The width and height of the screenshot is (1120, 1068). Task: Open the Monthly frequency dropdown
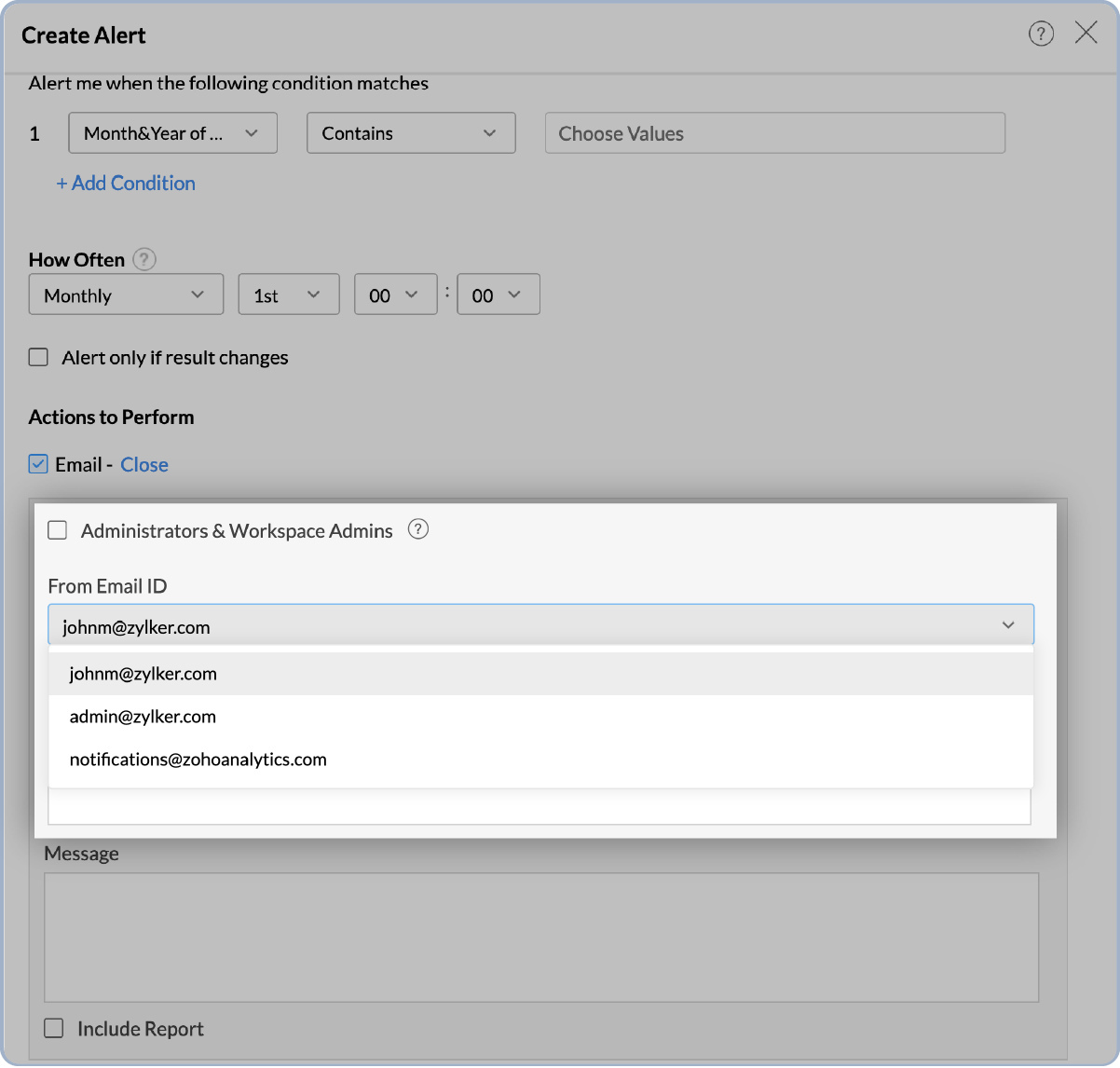(x=125, y=294)
